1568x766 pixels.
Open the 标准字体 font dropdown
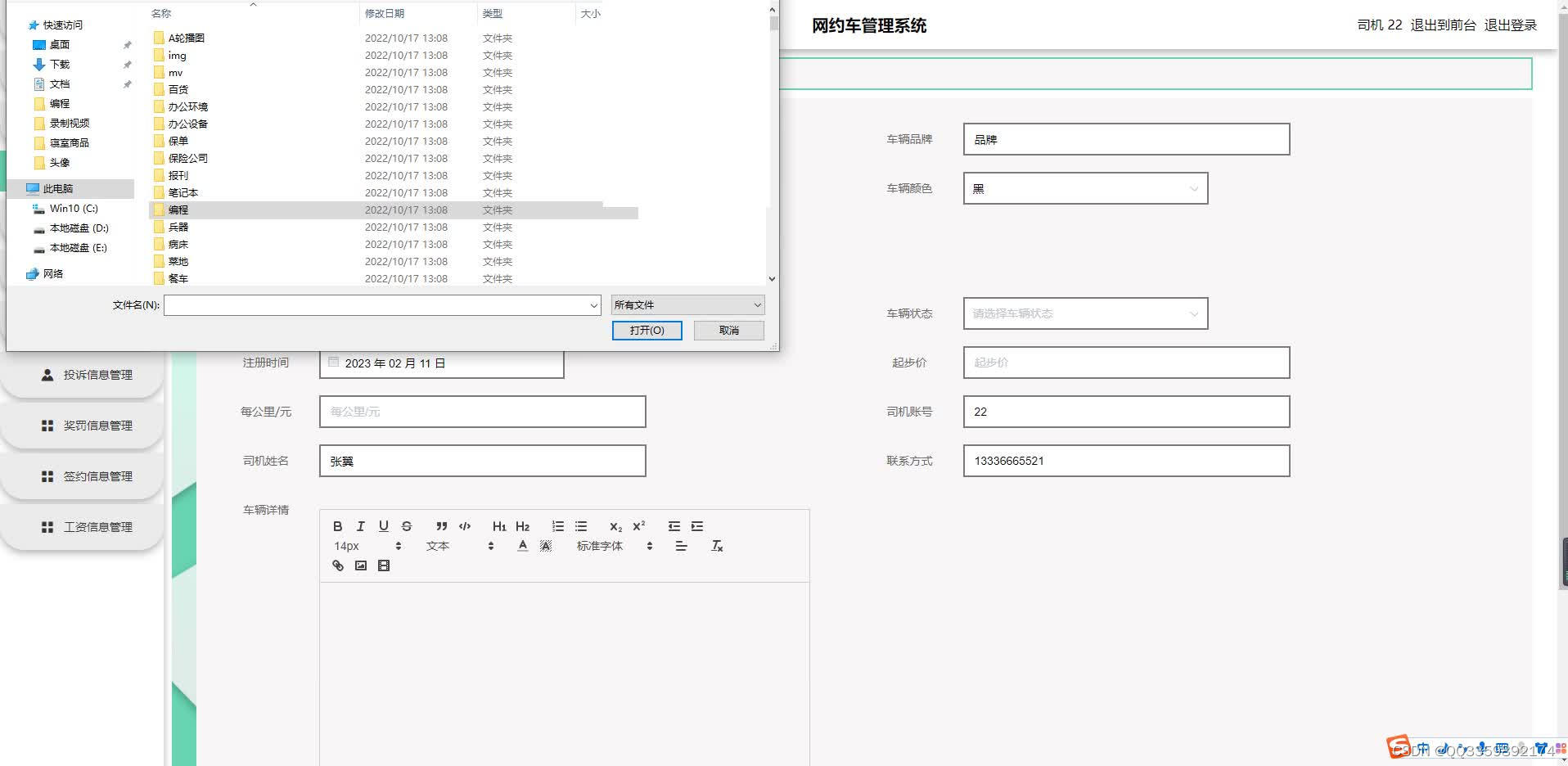pyautogui.click(x=615, y=546)
